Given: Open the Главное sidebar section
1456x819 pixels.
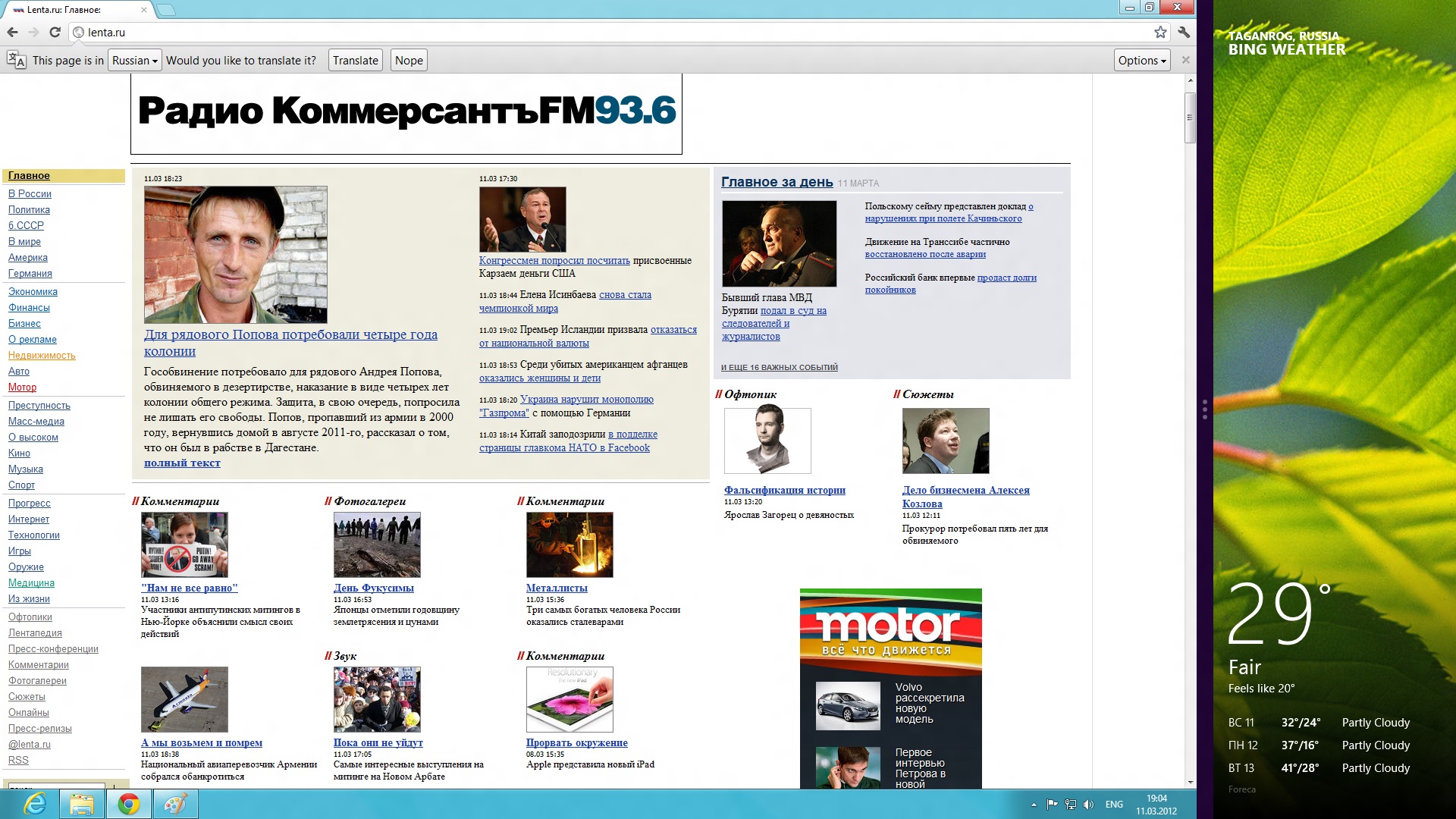Looking at the screenshot, I should click(29, 175).
